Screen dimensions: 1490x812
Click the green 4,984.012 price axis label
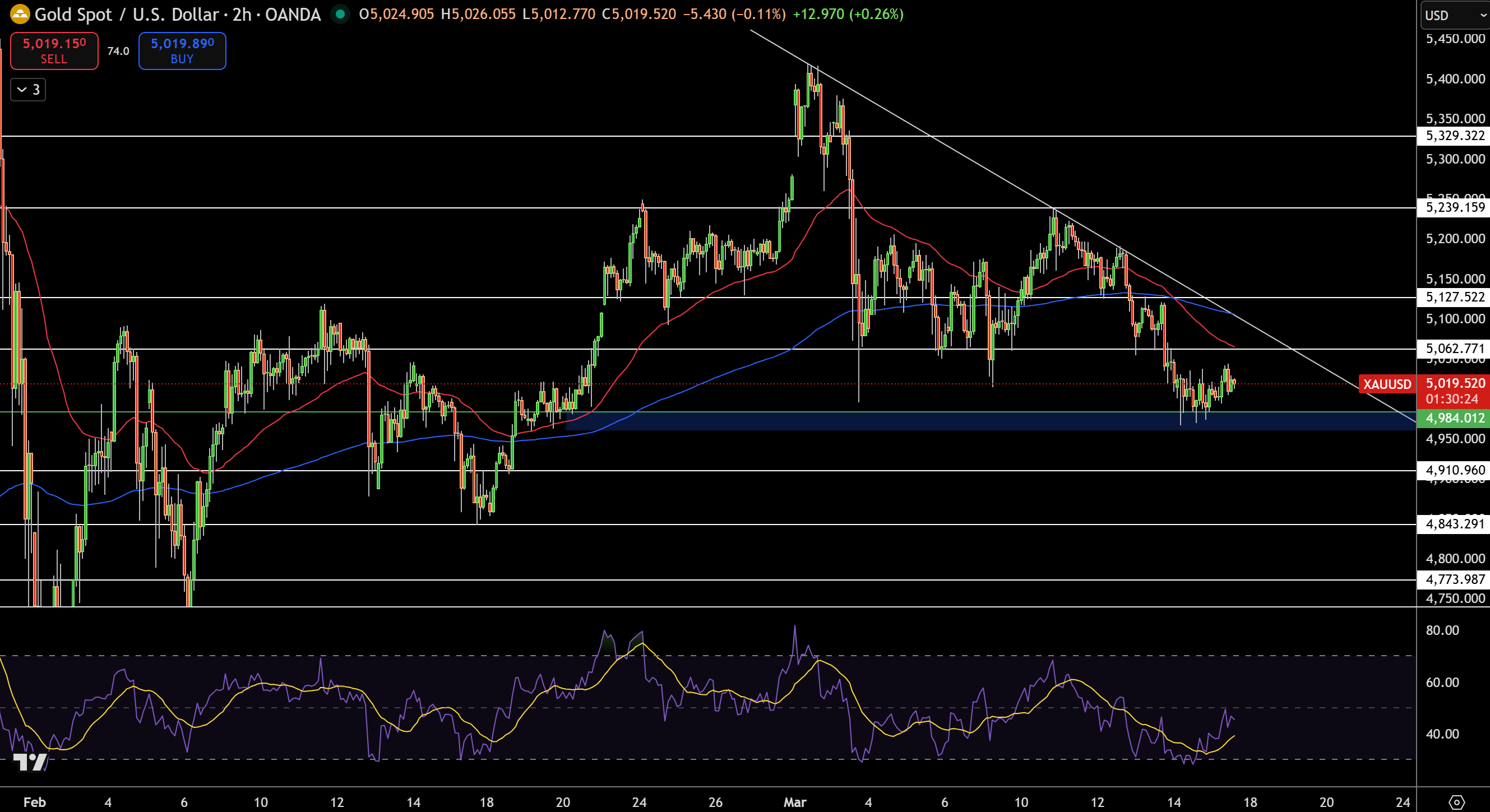[x=1454, y=417]
